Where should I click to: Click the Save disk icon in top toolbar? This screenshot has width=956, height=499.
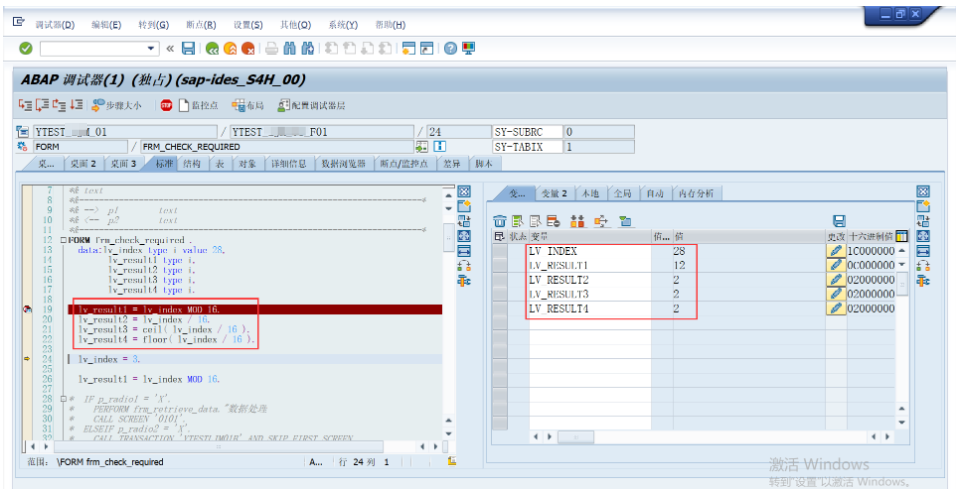[188, 48]
